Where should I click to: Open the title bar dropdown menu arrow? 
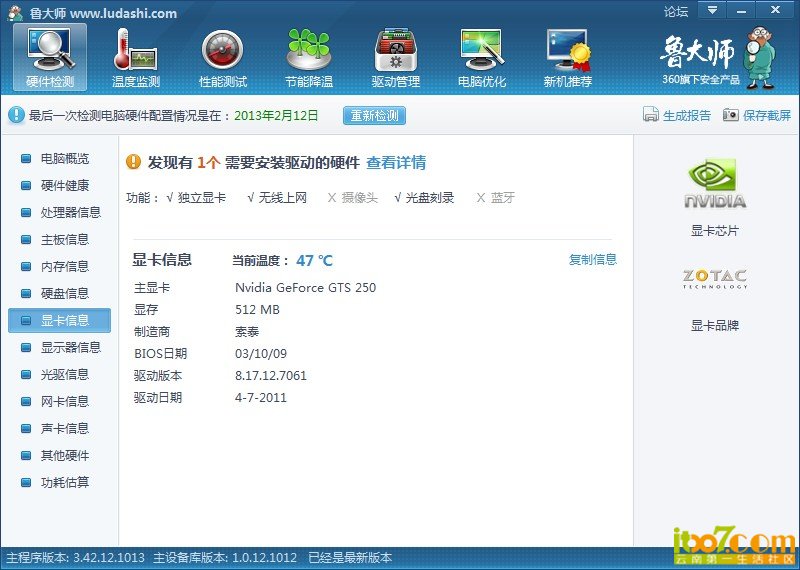pos(712,11)
